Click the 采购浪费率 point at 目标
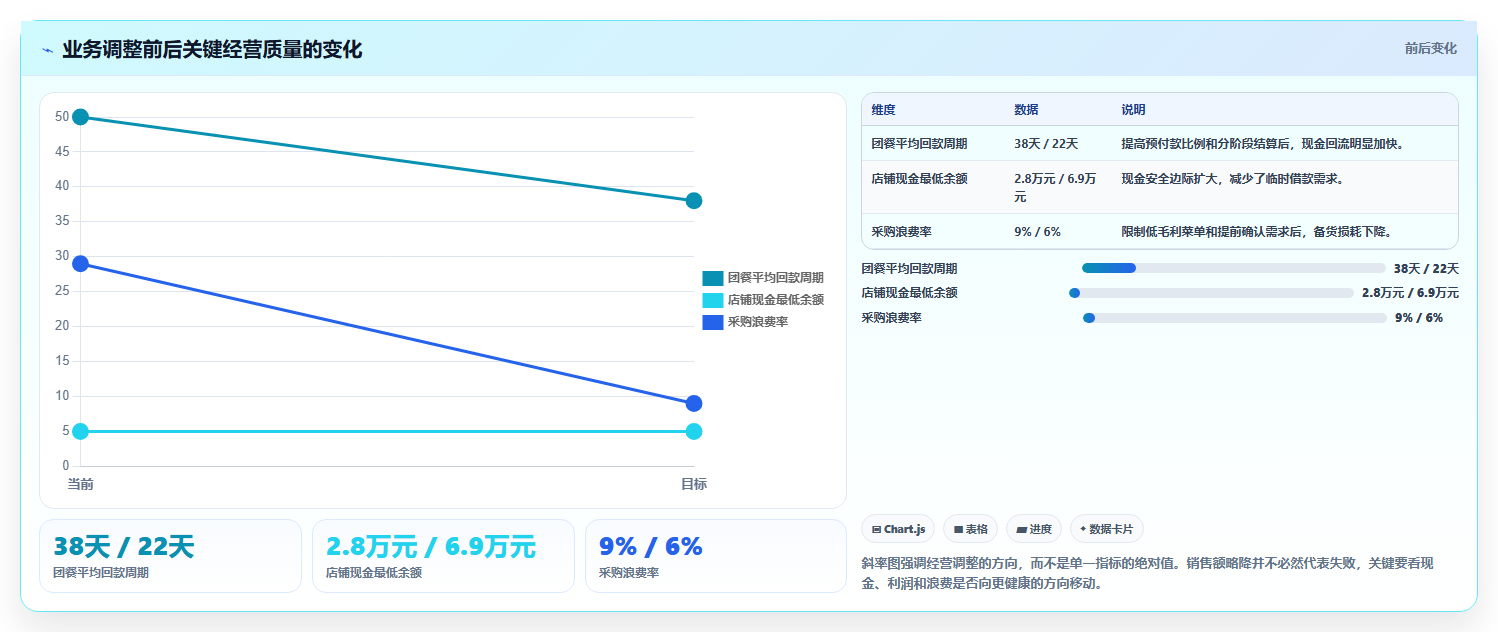 point(694,404)
